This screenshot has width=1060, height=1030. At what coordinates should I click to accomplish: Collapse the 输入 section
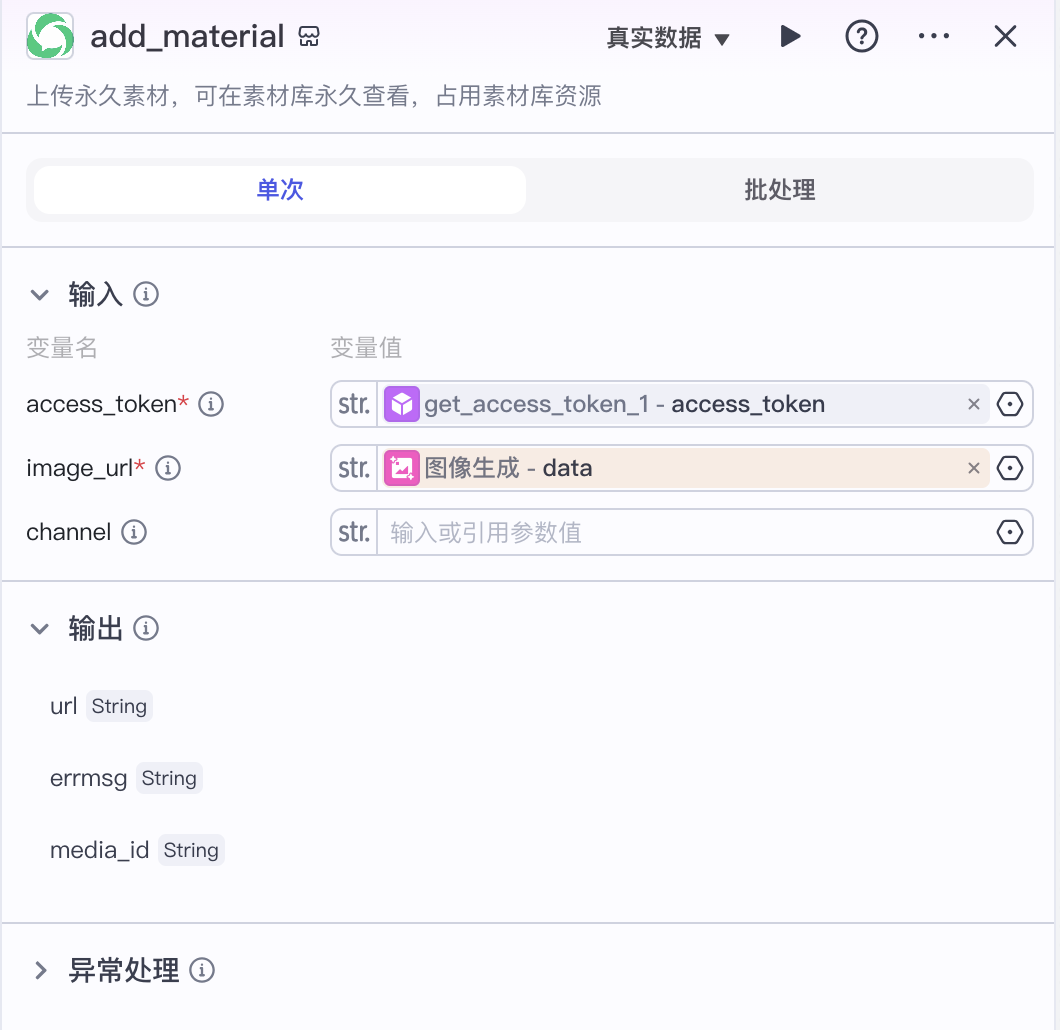click(40, 295)
